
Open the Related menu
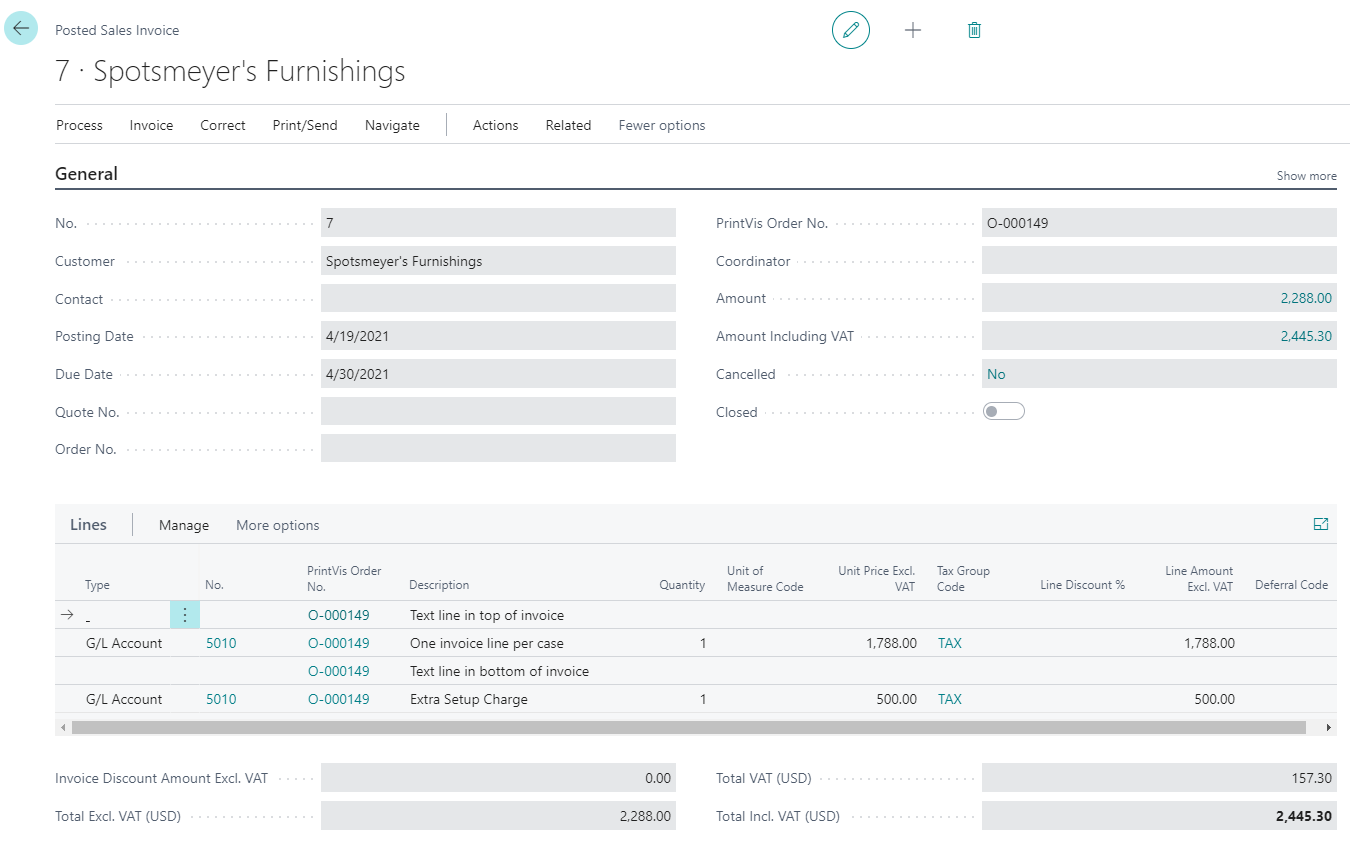click(568, 125)
